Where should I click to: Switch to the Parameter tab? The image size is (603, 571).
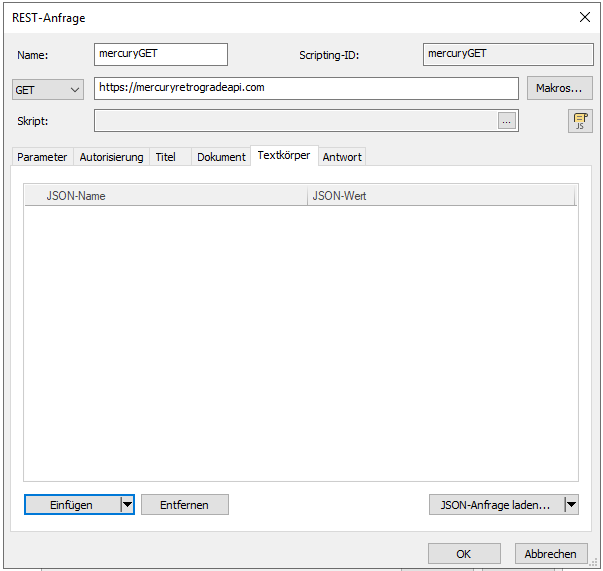click(42, 157)
